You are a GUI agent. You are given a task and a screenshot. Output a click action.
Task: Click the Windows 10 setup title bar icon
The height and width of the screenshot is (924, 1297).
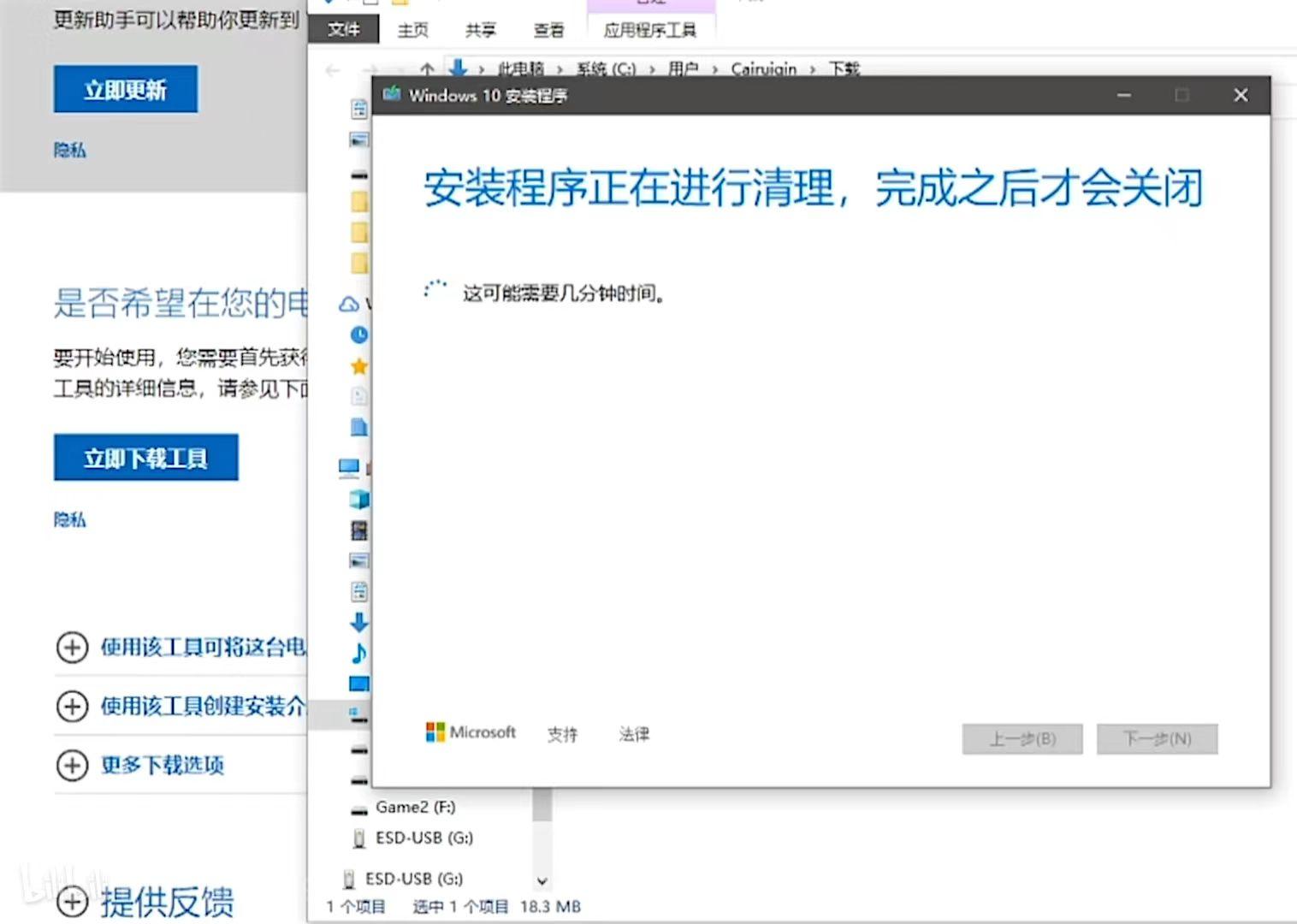point(392,94)
